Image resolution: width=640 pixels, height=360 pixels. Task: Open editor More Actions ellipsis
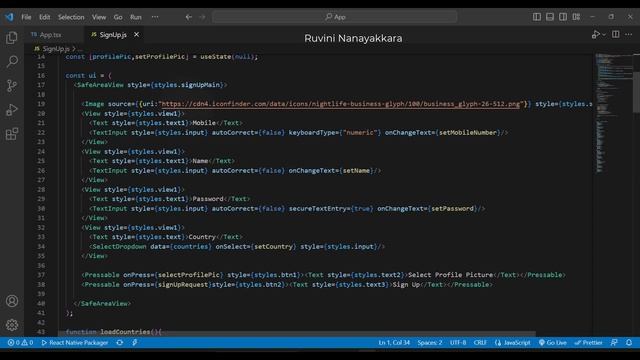click(x=629, y=34)
